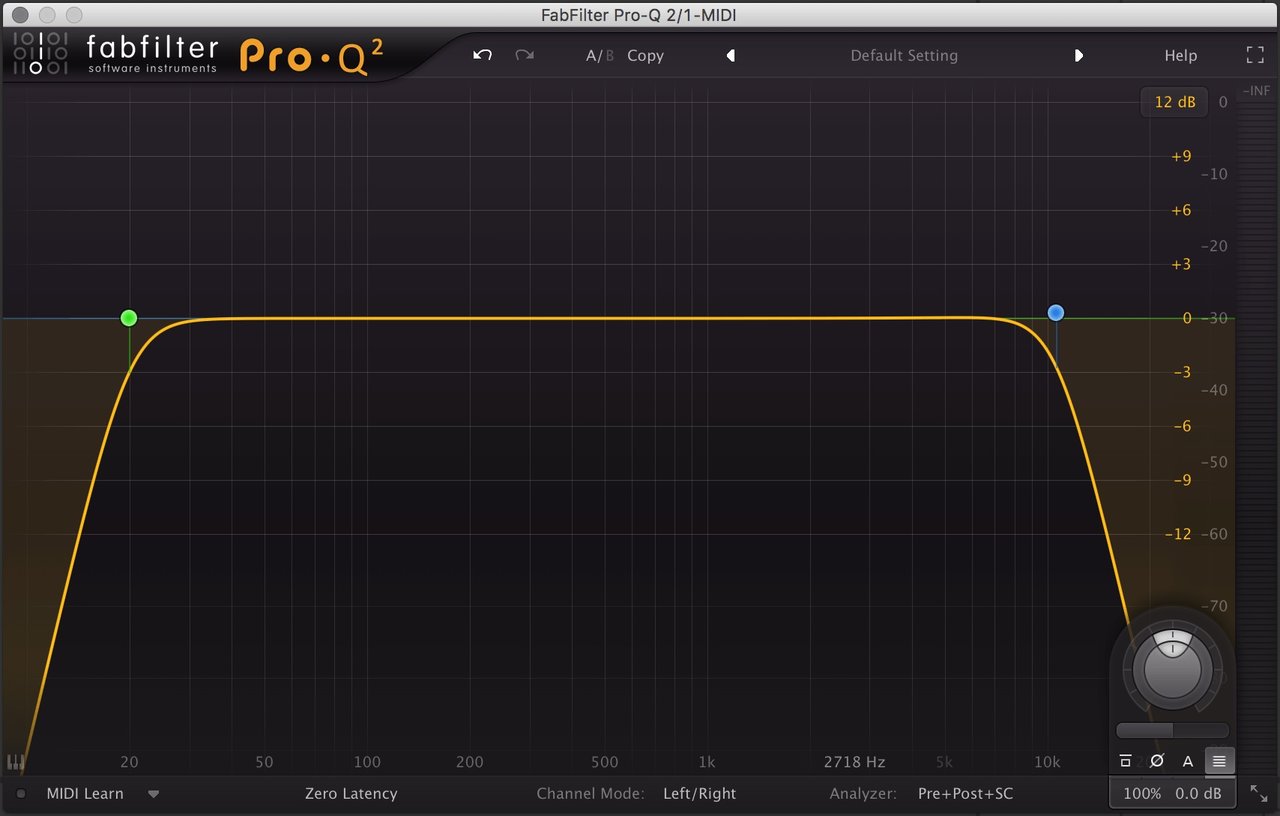The width and height of the screenshot is (1280, 816).
Task: Click the output options list icon
Action: pyautogui.click(x=1219, y=761)
